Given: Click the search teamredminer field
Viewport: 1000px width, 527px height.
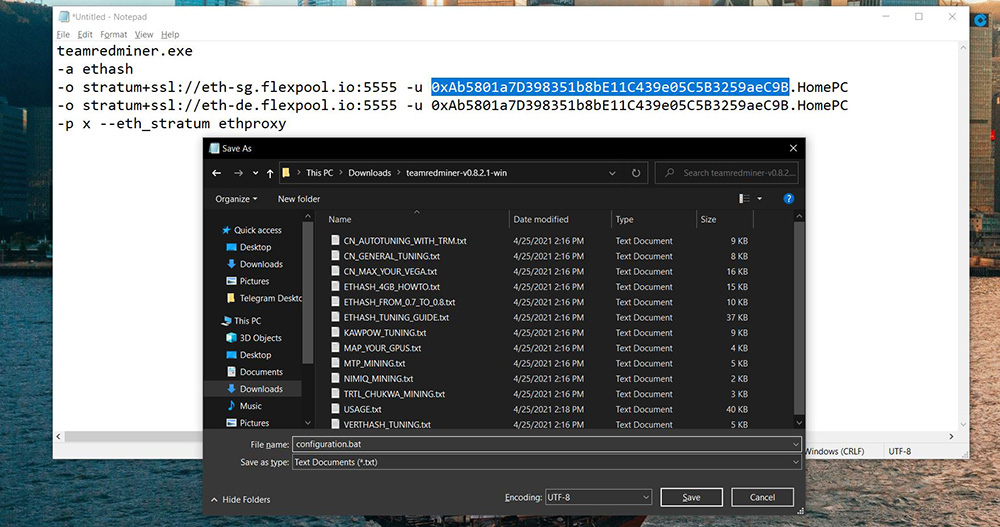Looking at the screenshot, I should click(x=726, y=173).
